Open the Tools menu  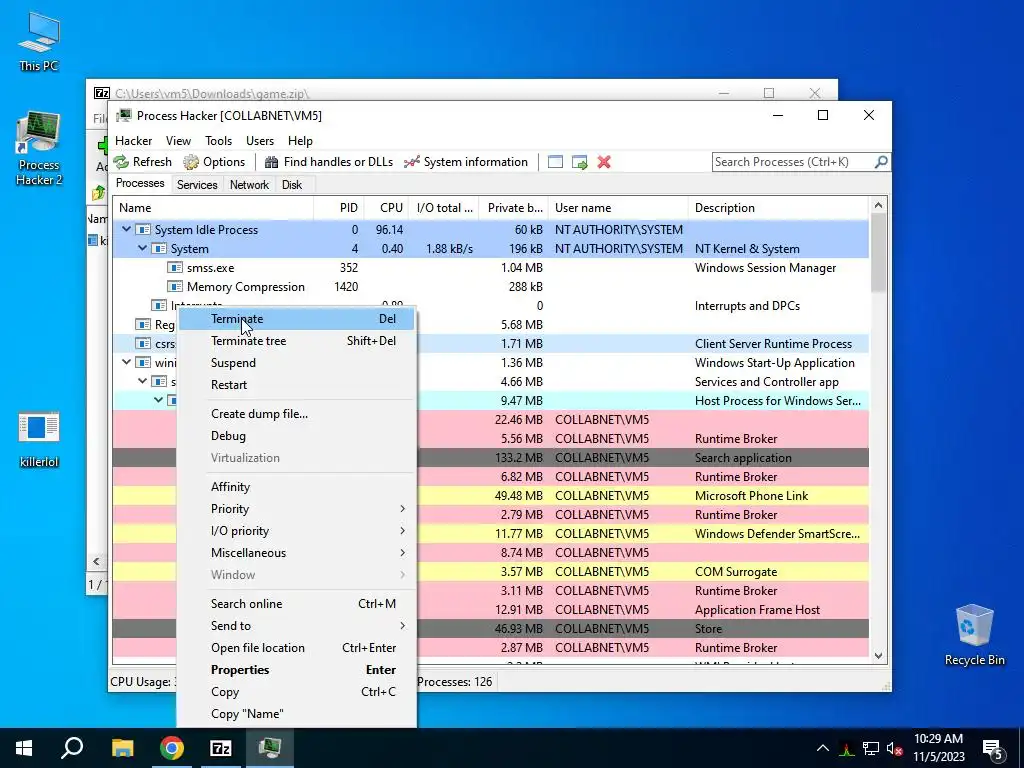(218, 141)
